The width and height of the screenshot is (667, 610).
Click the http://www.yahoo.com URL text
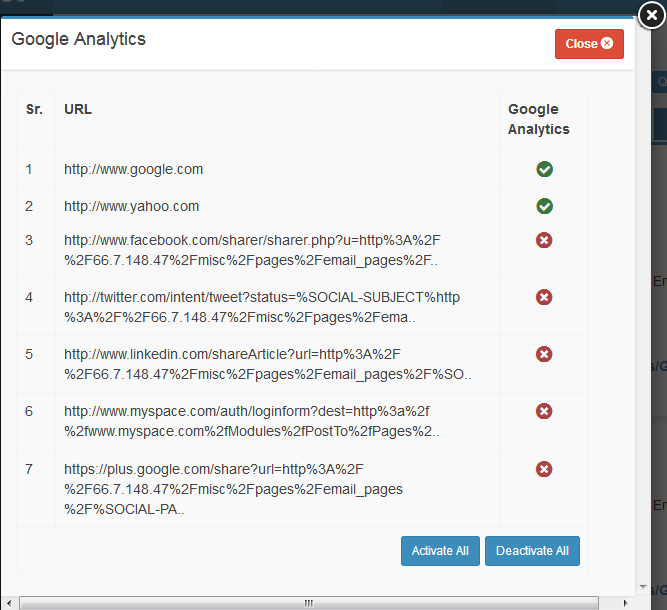coord(131,206)
